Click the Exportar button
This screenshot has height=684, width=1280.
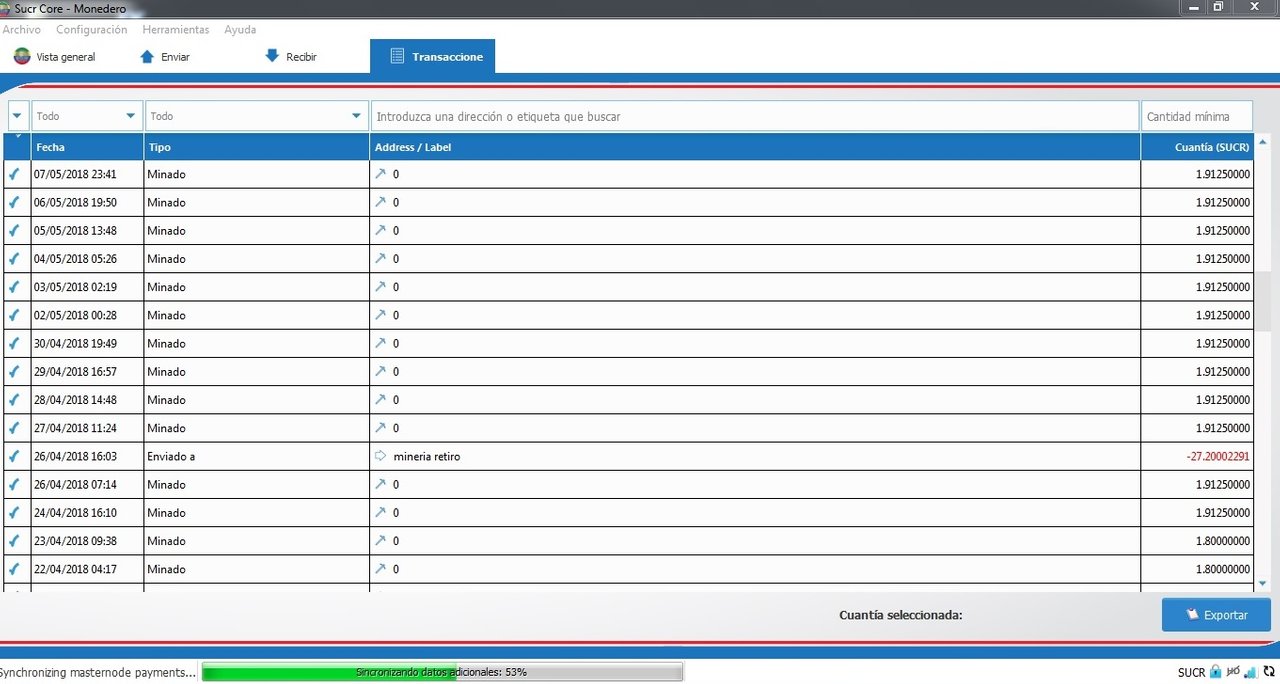(x=1216, y=615)
